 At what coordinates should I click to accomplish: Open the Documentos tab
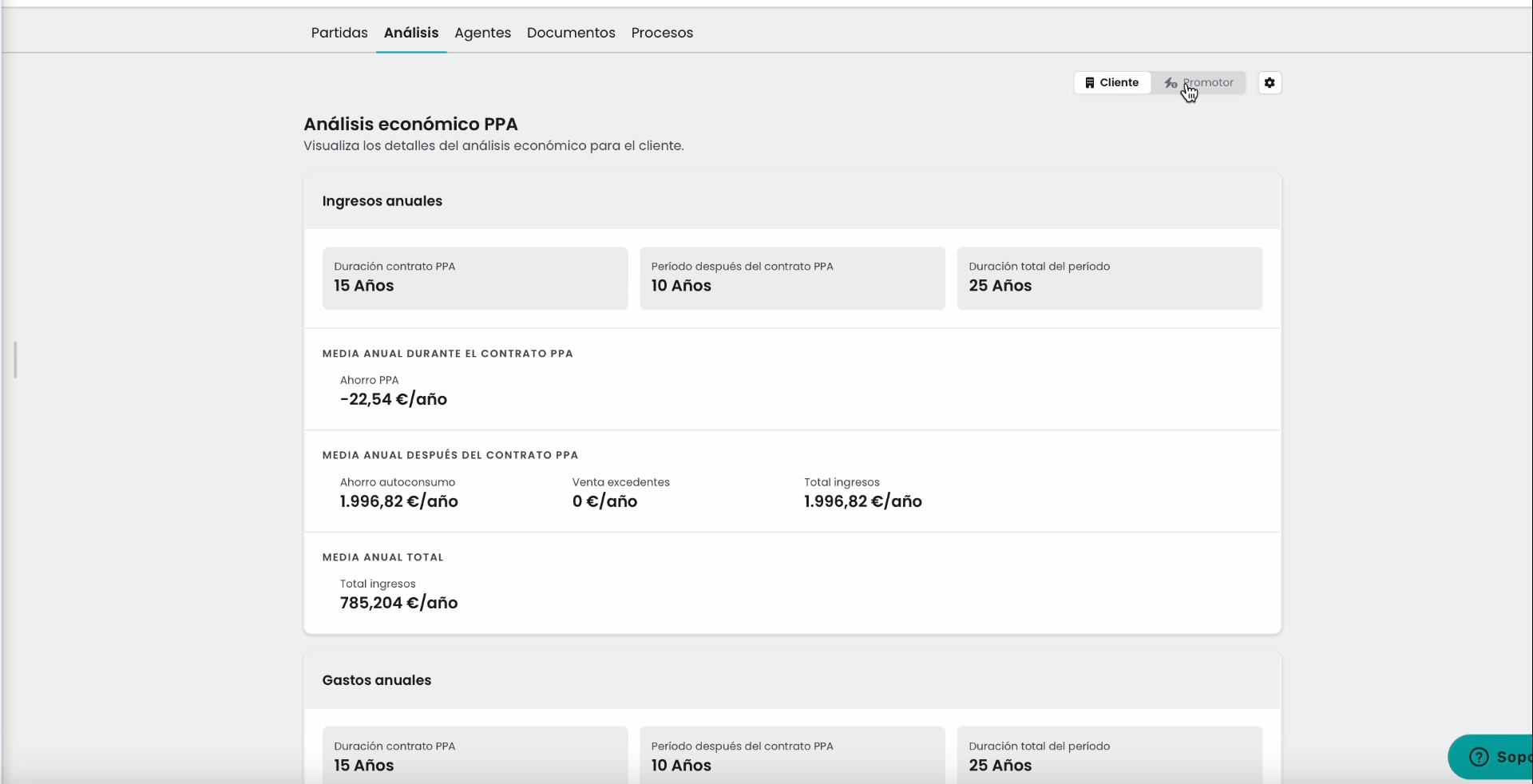tap(571, 33)
